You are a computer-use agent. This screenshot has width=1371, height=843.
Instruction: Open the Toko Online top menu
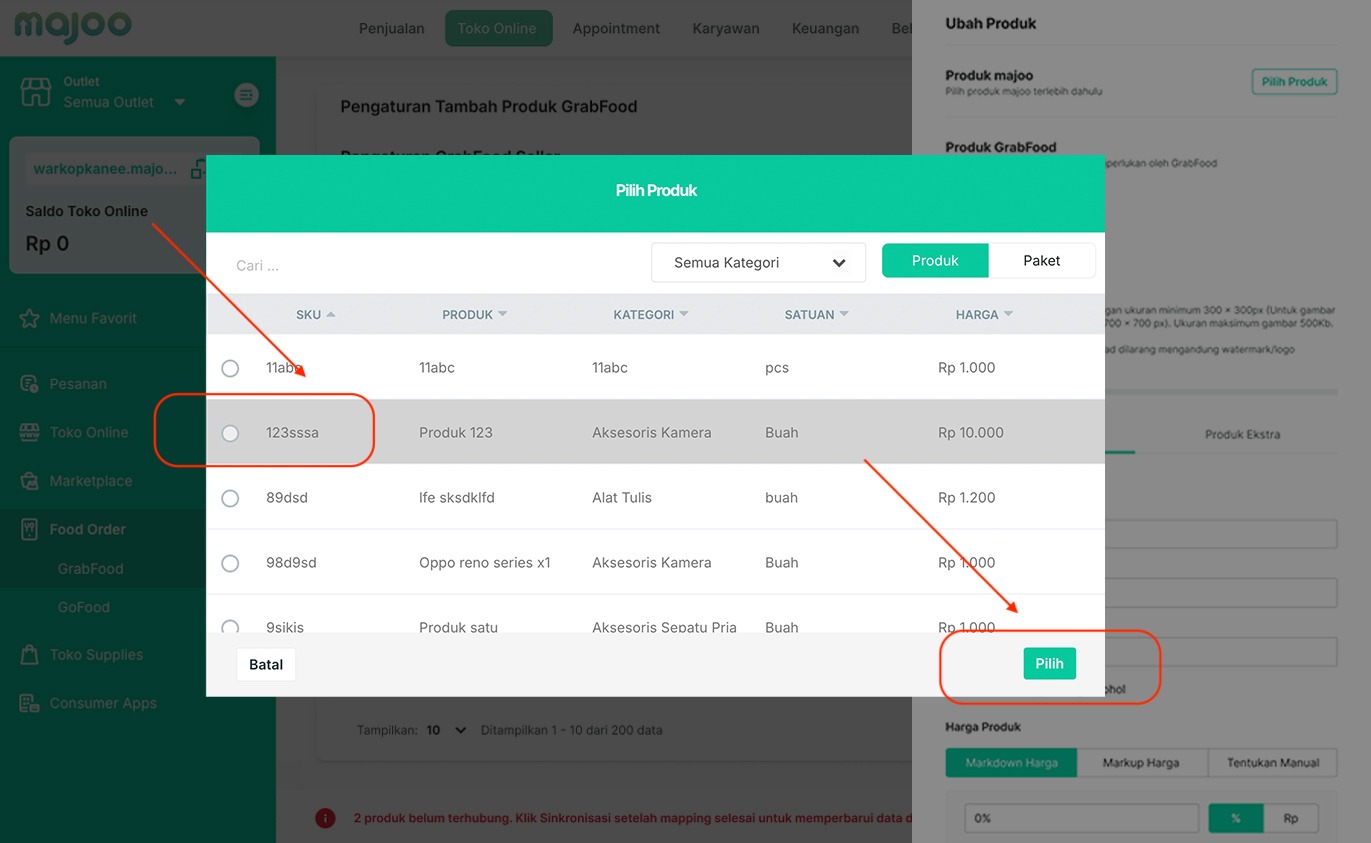pos(497,28)
